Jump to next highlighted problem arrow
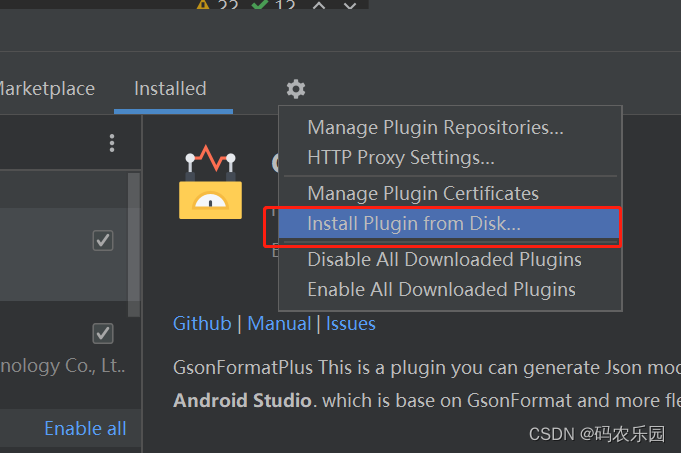This screenshot has width=681, height=453. [350, 5]
